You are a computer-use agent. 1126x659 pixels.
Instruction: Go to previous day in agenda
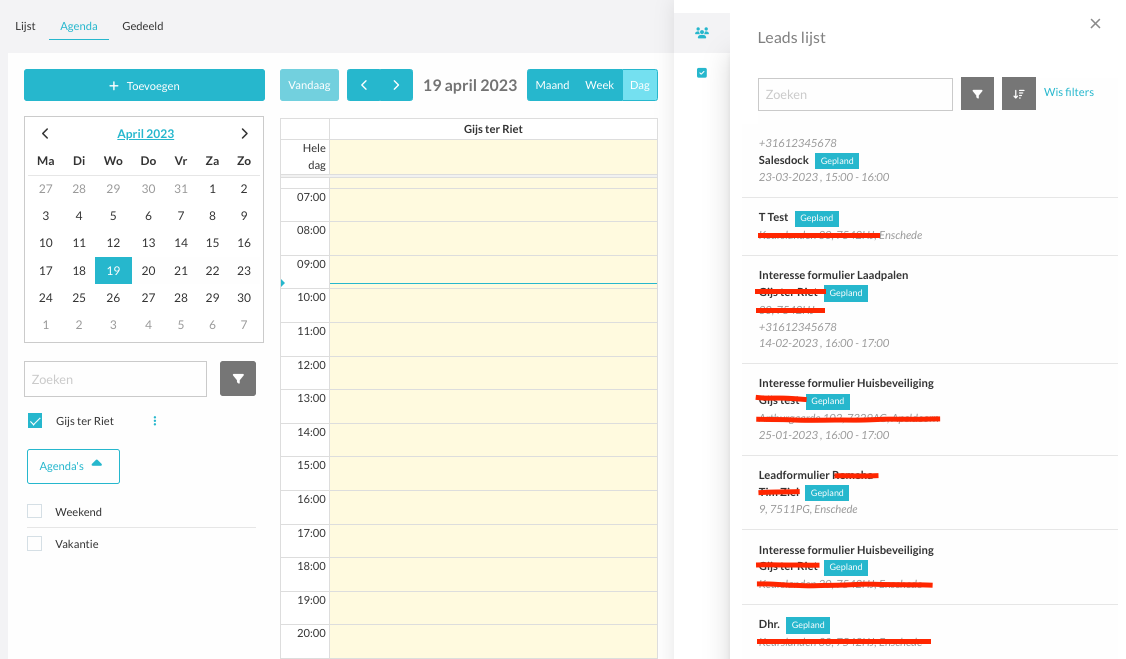pos(364,85)
